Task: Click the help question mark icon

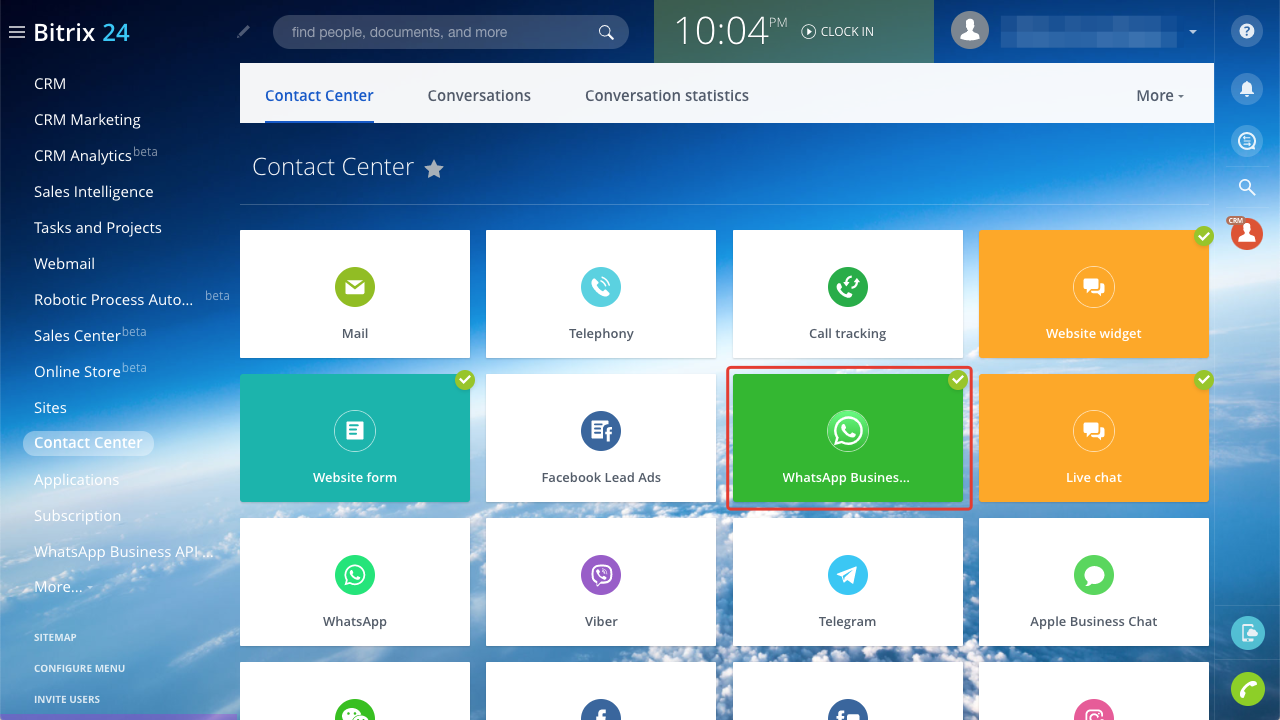Action: 1246,31
